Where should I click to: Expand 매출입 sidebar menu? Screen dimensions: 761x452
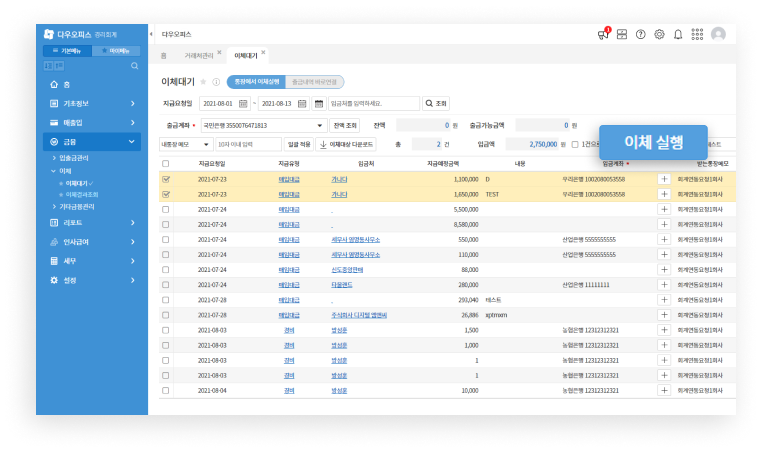(92, 122)
